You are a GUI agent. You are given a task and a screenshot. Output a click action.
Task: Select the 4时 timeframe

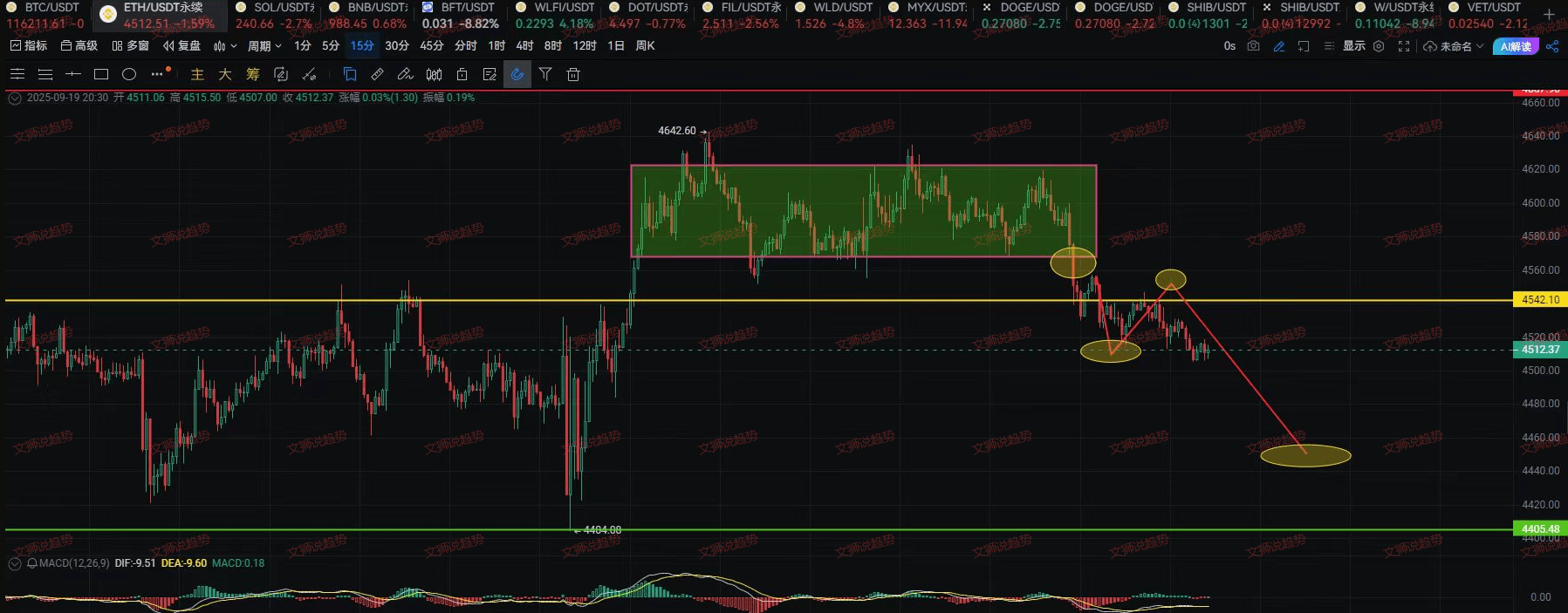point(524,45)
